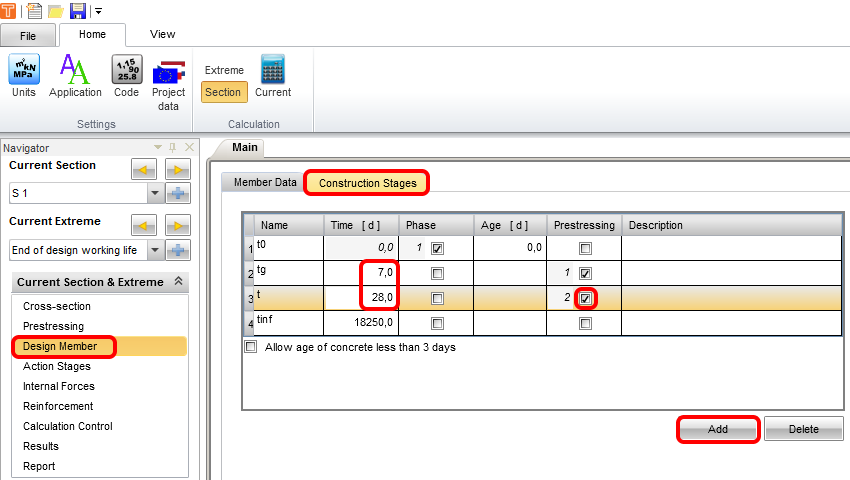Screen dimensions: 850x480
Task: Add new extreme with plus icon
Action: tap(178, 250)
